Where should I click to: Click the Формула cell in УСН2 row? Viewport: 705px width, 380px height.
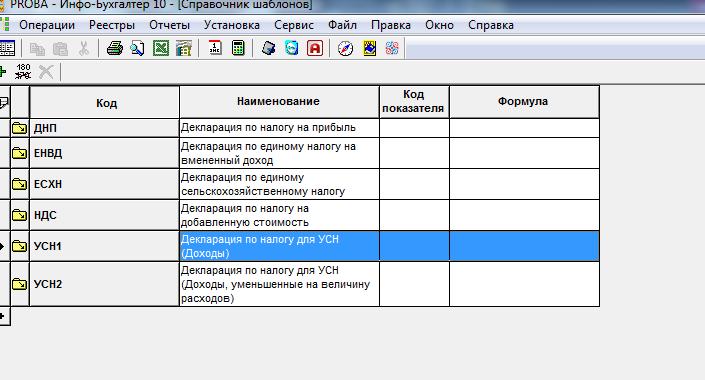click(x=524, y=284)
